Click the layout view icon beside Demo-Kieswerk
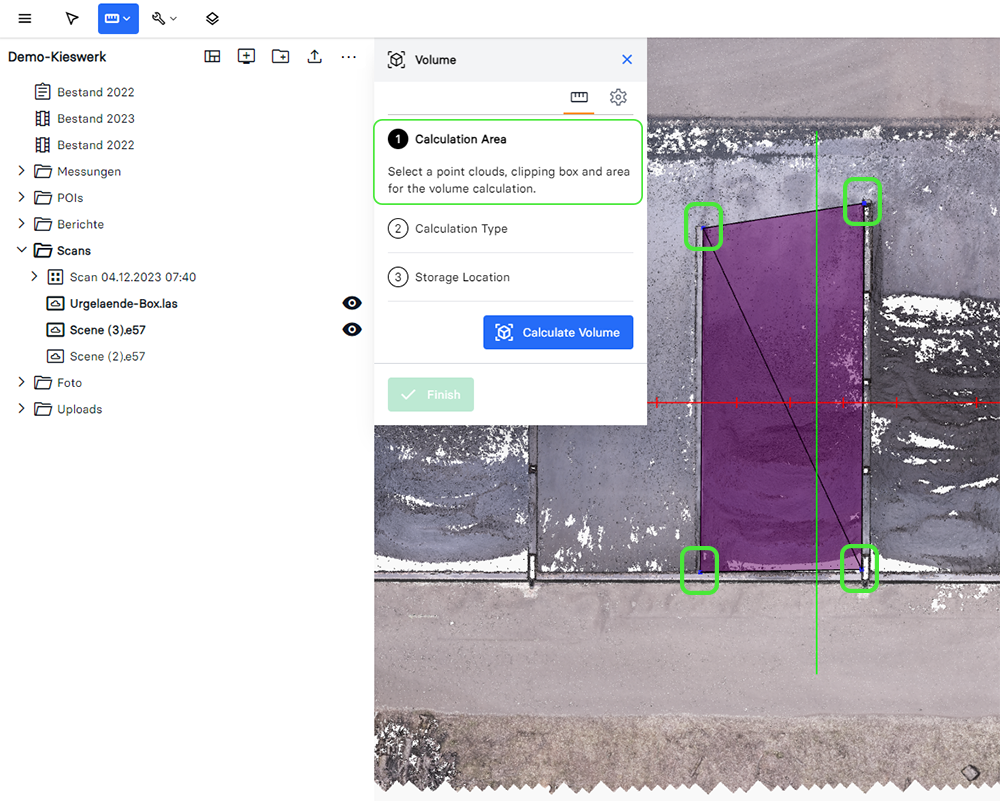Screen dimensions: 1000x801 (x=212, y=57)
